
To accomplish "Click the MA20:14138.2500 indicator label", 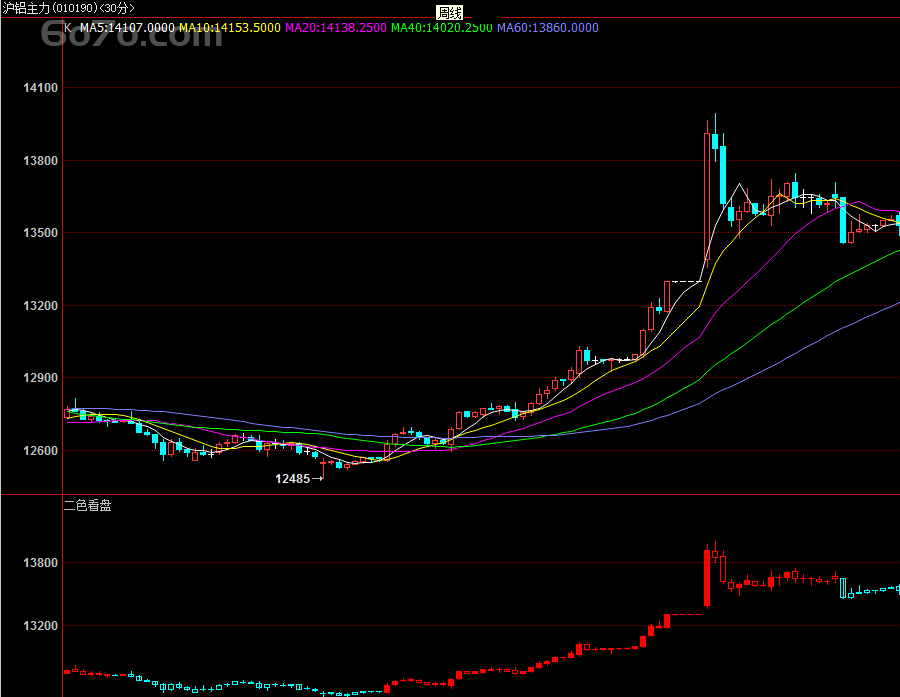I will coord(336,28).
